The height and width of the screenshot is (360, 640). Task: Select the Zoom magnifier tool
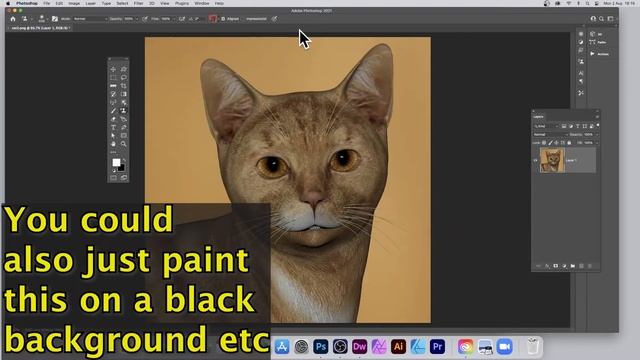tap(124, 144)
